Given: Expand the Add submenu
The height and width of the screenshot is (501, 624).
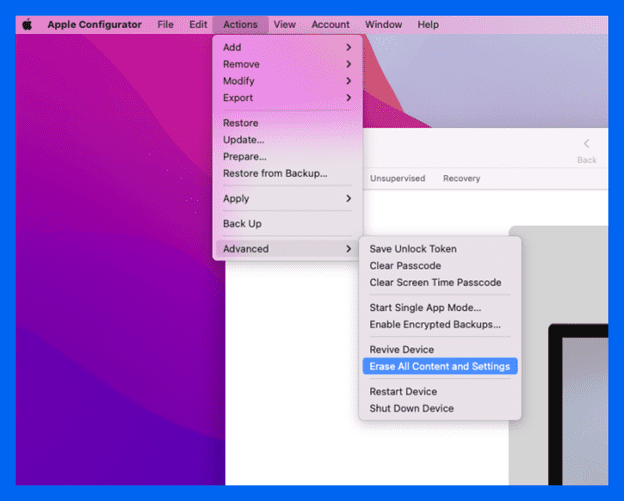Looking at the screenshot, I should 287,47.
